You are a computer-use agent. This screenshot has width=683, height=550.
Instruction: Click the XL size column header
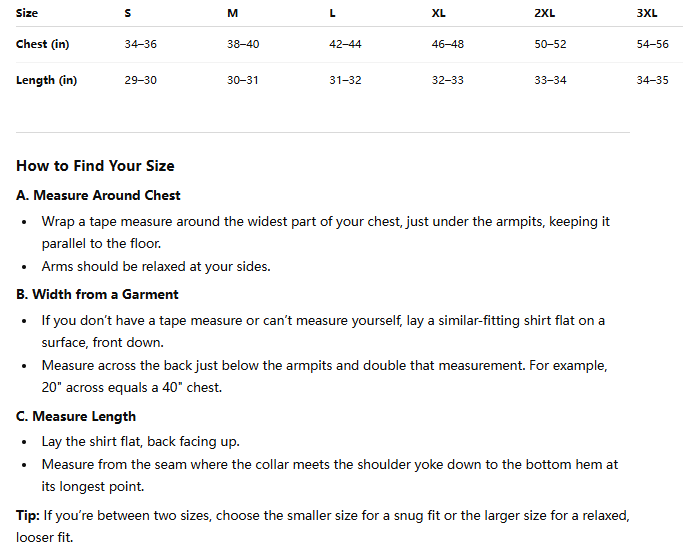439,13
